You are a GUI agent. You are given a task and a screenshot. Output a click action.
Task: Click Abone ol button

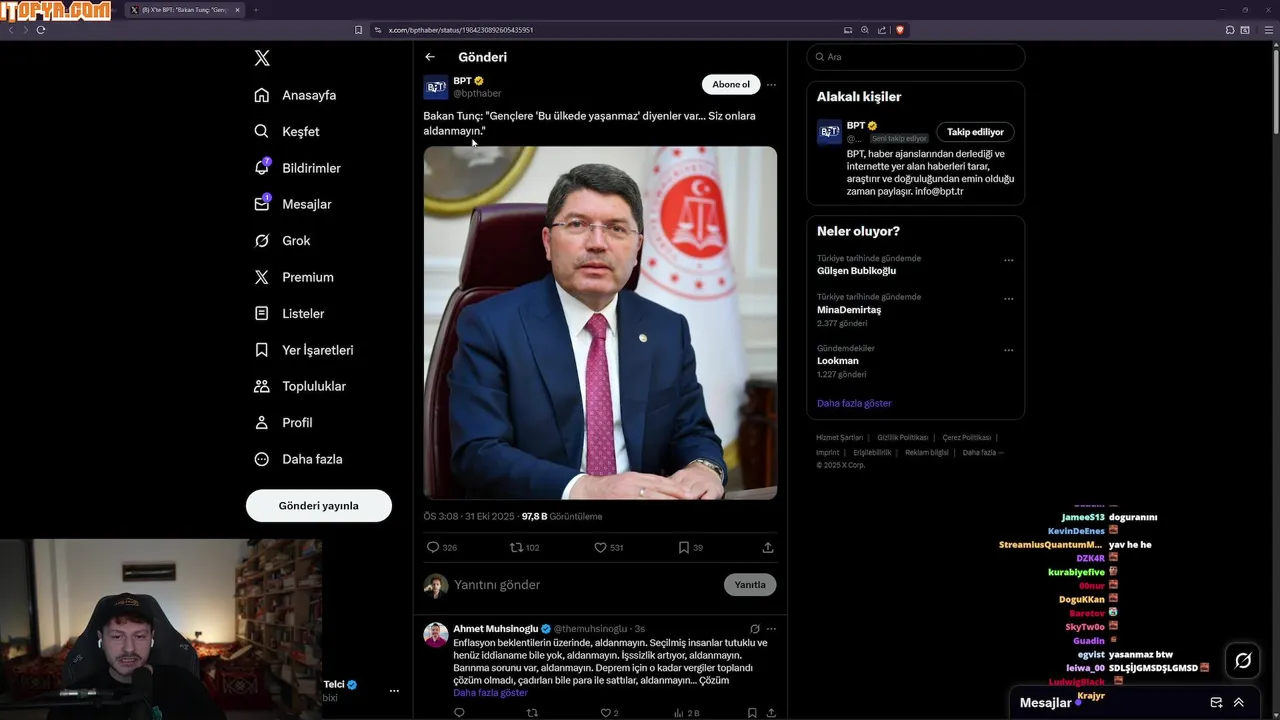click(731, 85)
